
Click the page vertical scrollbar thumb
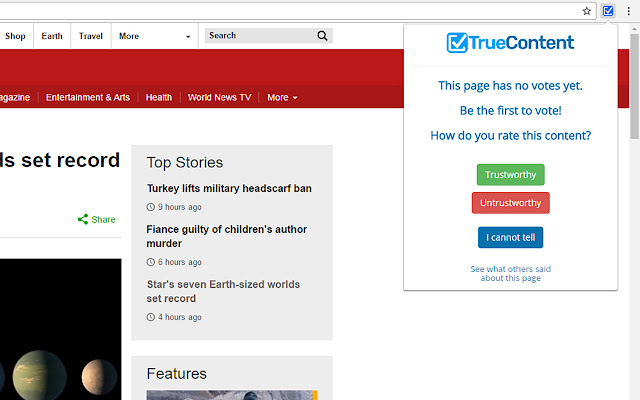(634, 87)
